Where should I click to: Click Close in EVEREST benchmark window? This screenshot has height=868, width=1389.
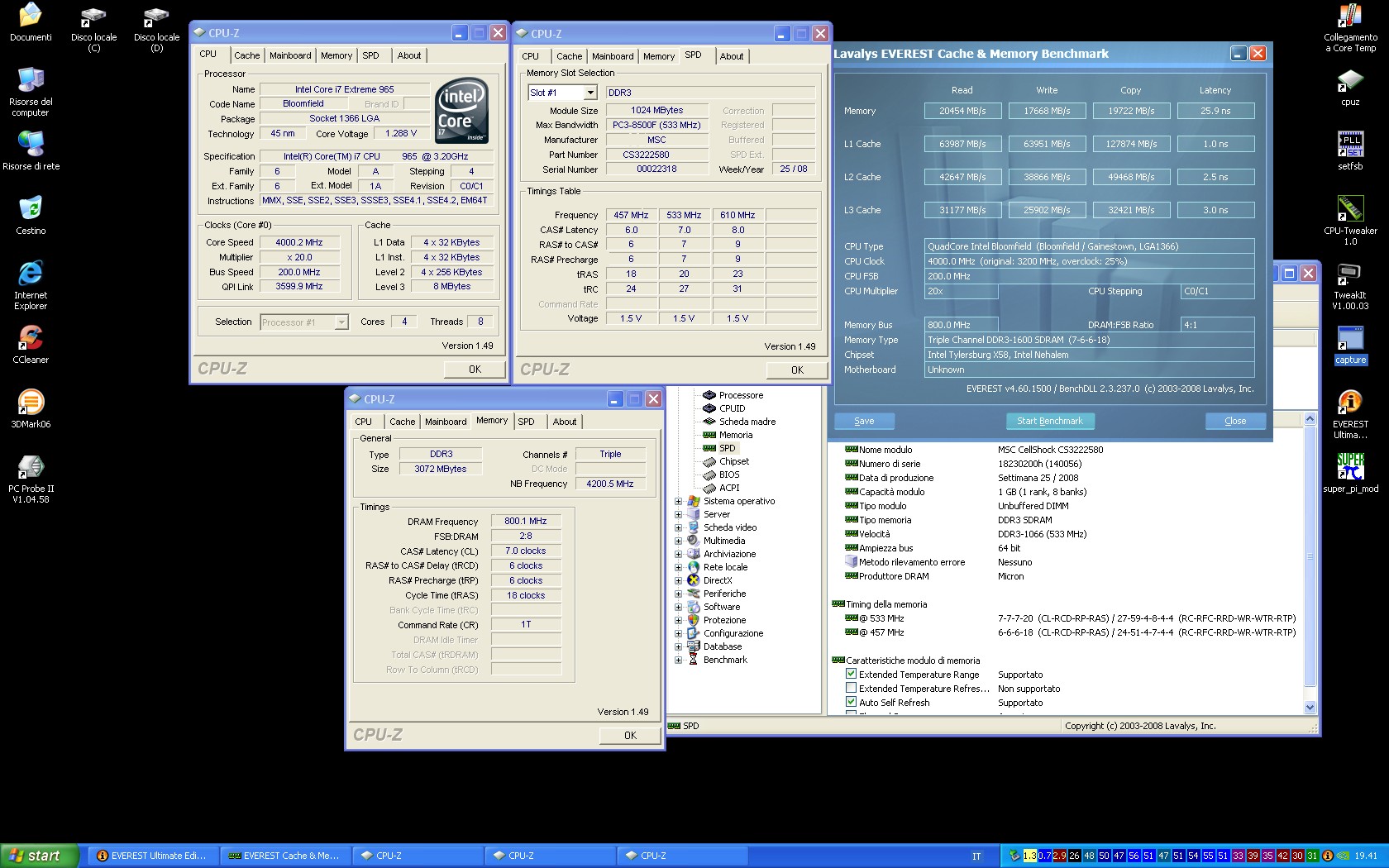(x=1235, y=421)
